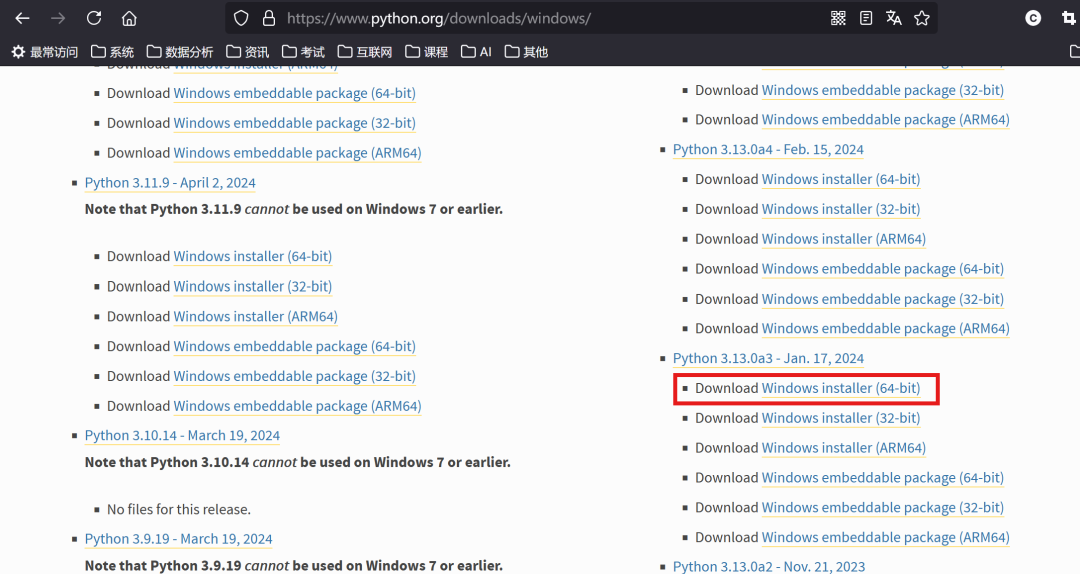This screenshot has height=574, width=1080.
Task: Download Python 3.13.0a4 Windows installer (64-bit)
Action: [x=841, y=179]
